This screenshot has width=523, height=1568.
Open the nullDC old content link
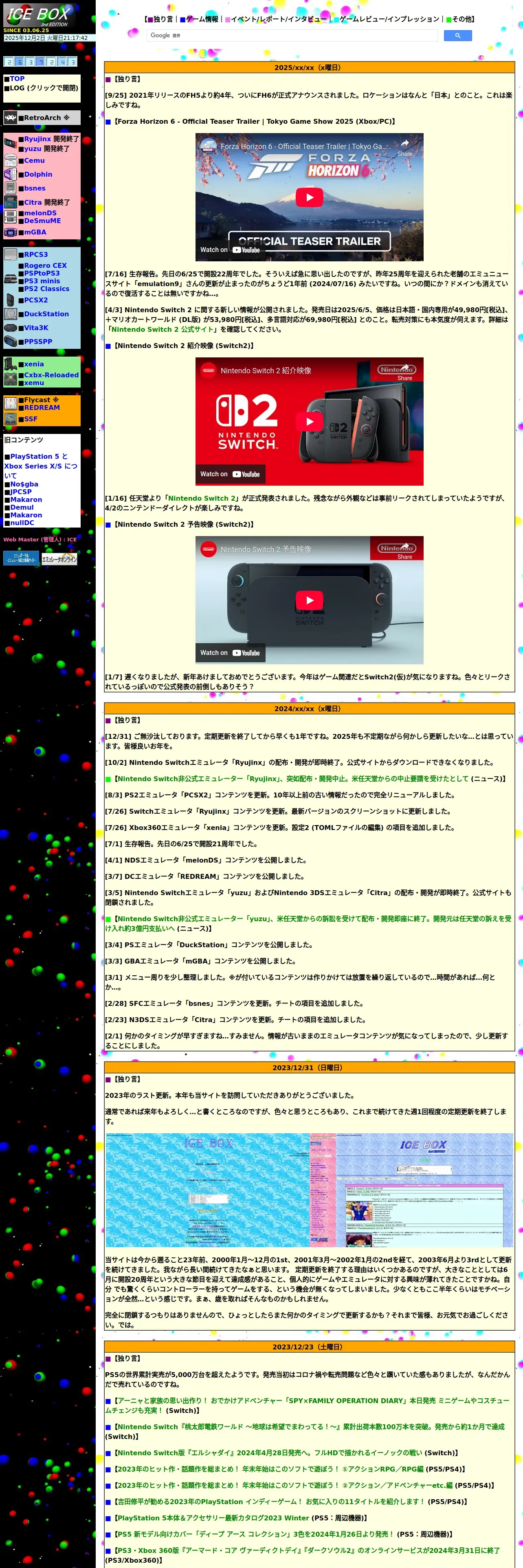(22, 523)
